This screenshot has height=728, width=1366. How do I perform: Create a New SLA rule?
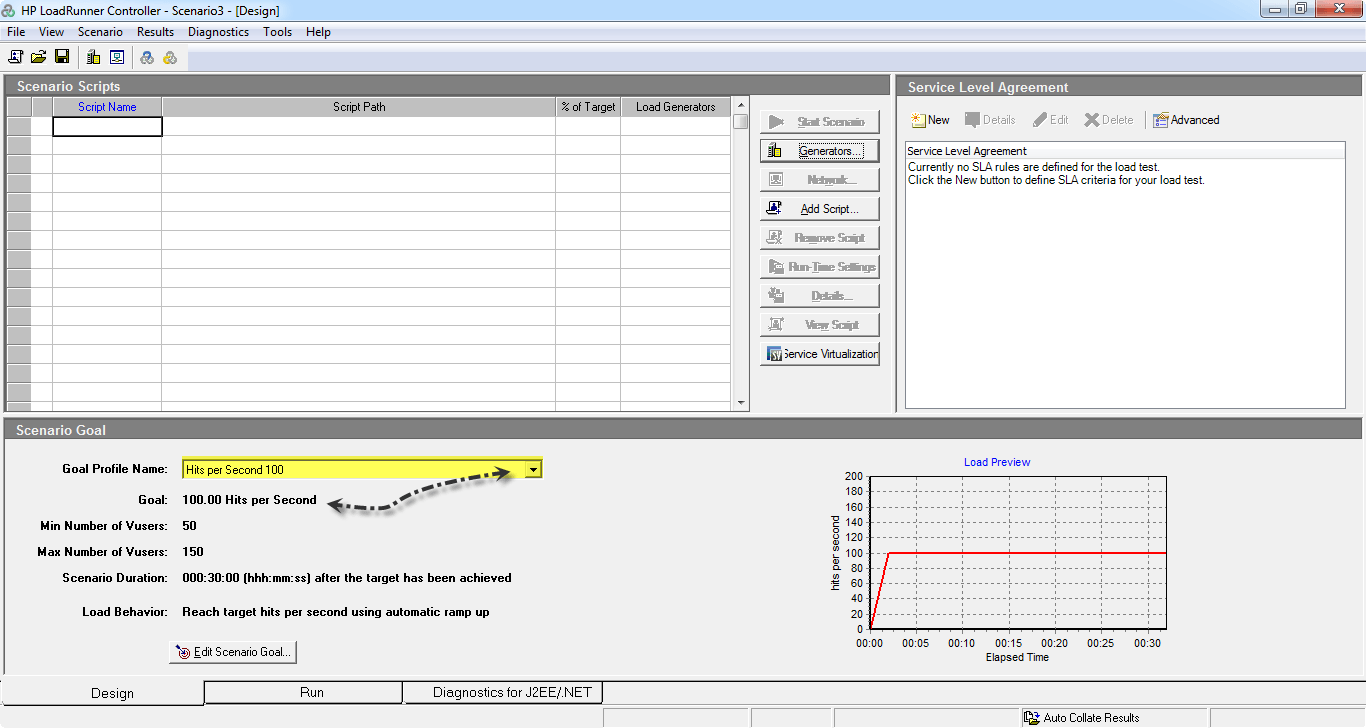tap(930, 120)
